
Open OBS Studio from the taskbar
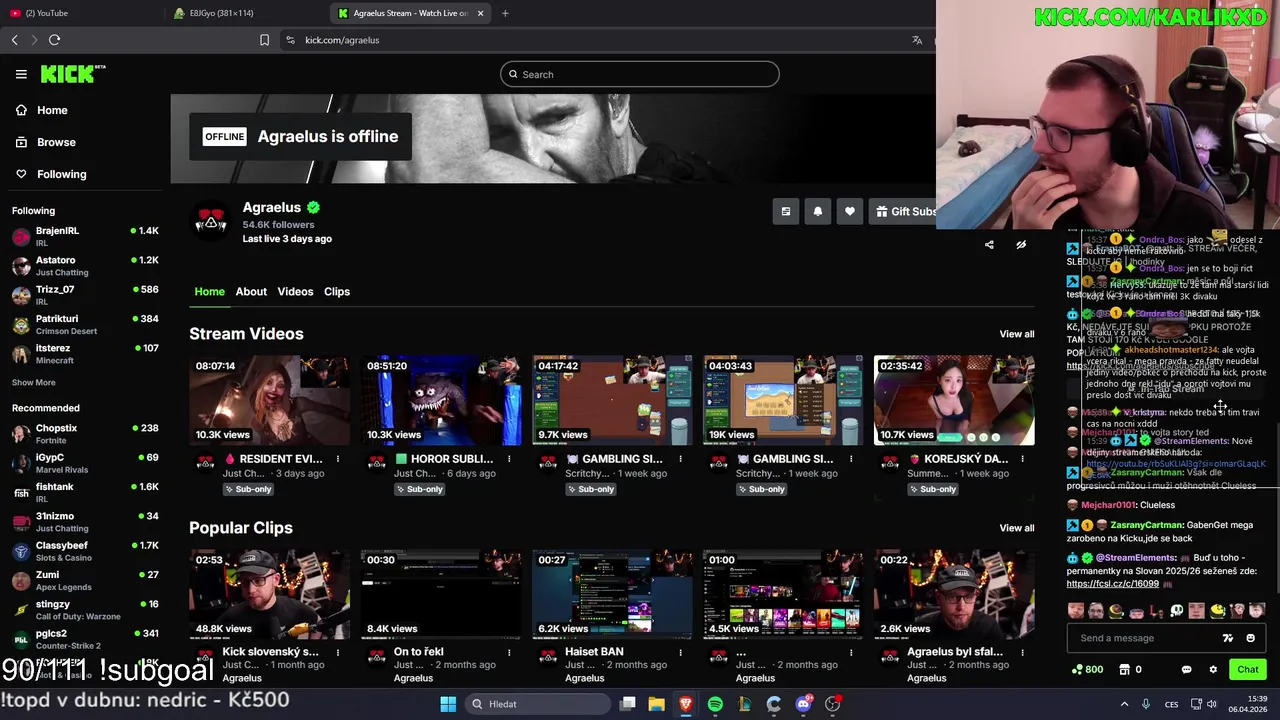(833, 704)
